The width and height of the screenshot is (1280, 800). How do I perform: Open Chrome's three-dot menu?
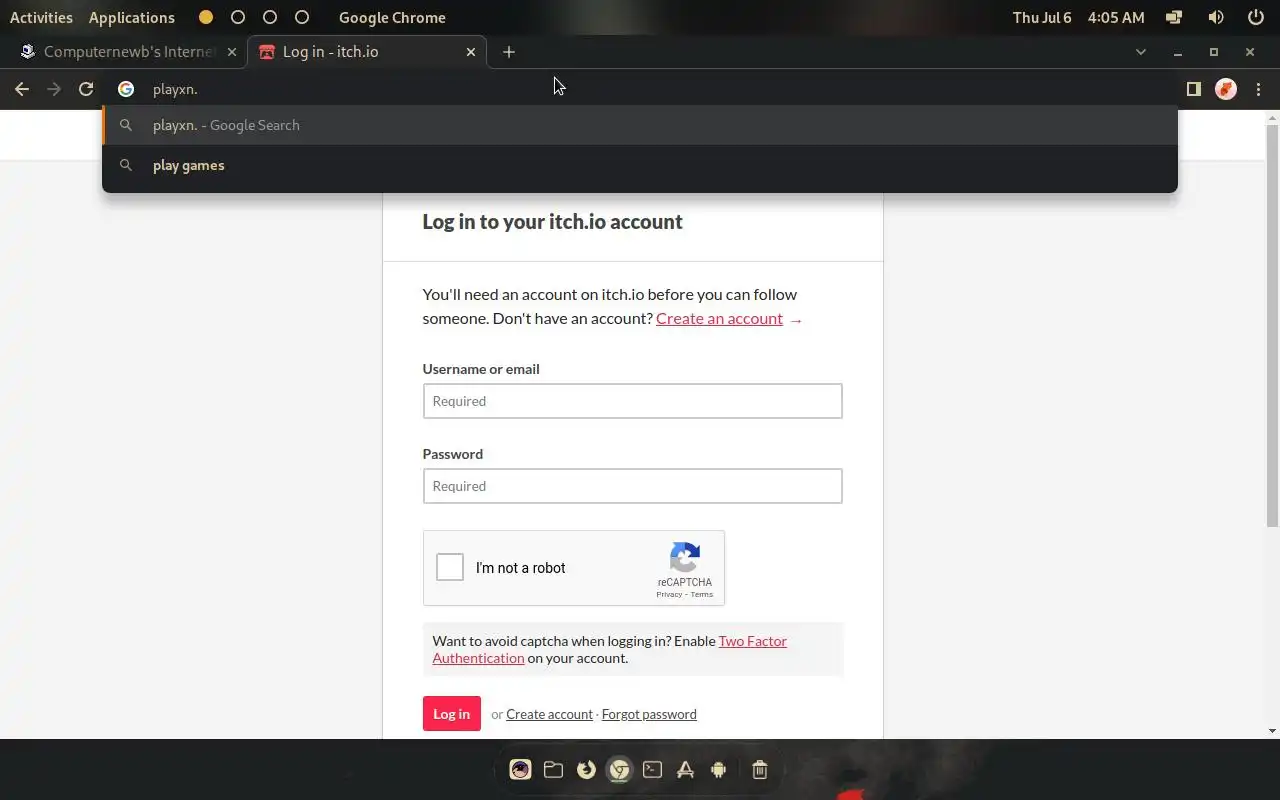1258,89
